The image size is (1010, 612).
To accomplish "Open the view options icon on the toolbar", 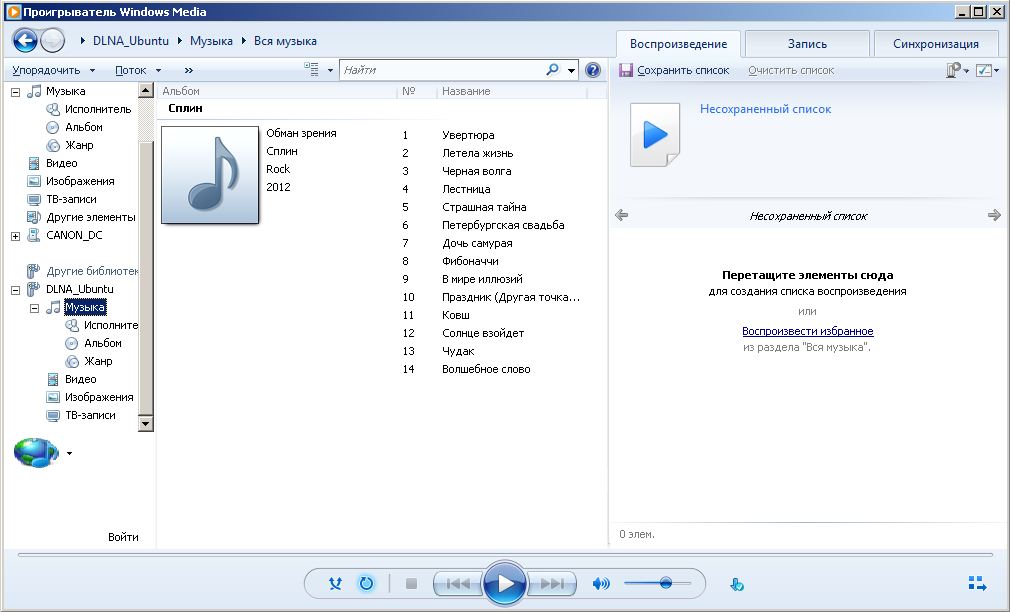I will [x=310, y=70].
